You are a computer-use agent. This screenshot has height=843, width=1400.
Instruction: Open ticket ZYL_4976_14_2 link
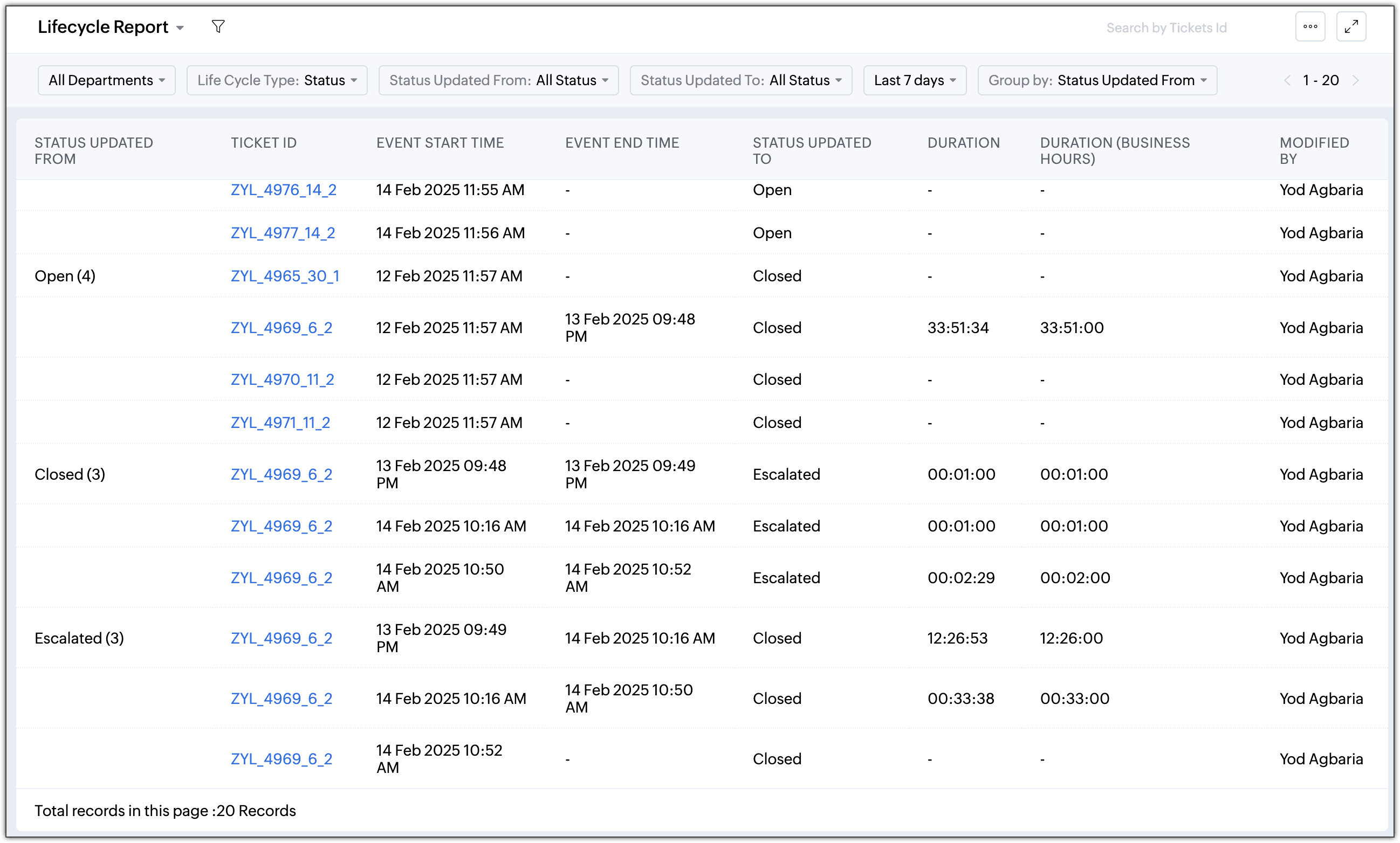pos(283,190)
